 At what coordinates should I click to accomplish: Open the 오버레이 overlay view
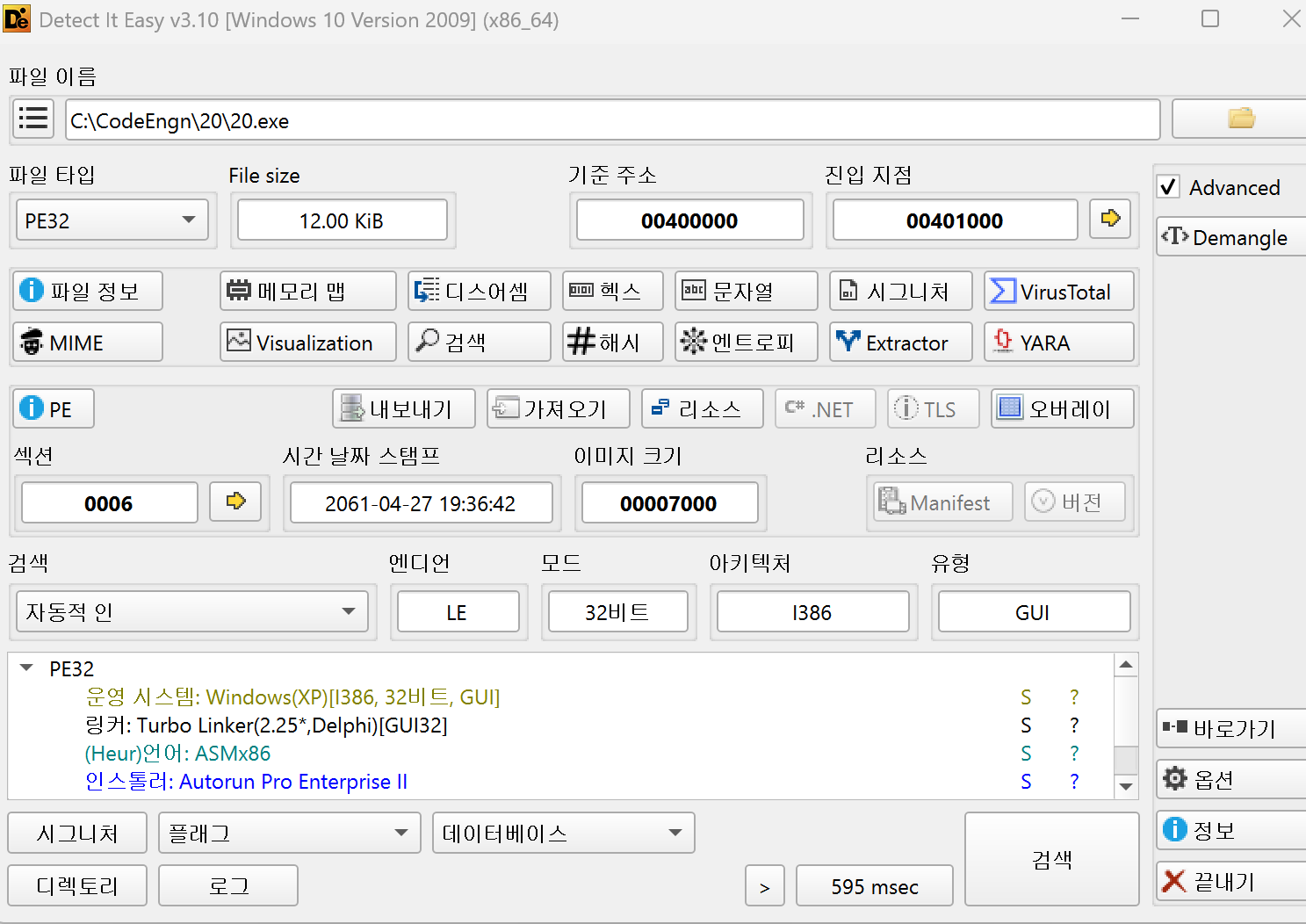click(1063, 408)
